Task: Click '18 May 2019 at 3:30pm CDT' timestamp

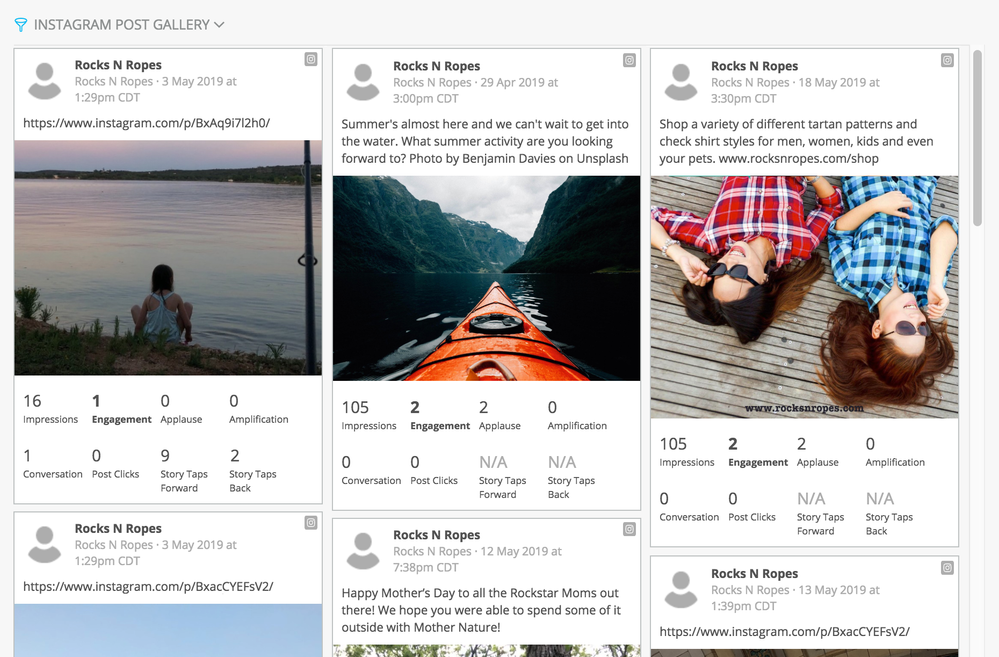Action: coord(795,90)
